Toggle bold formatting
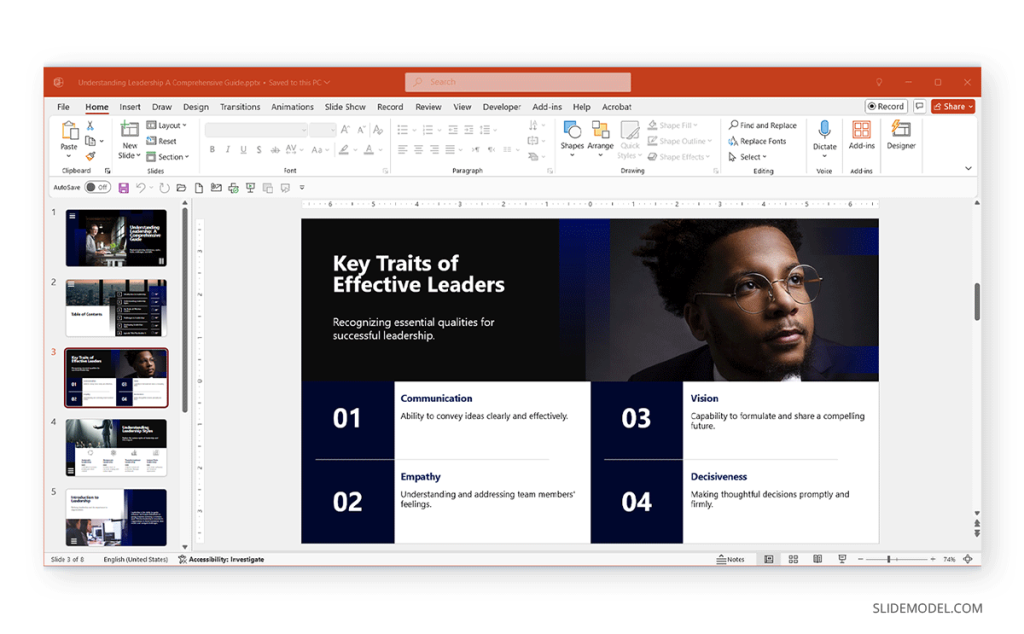This screenshot has width=1024, height=634. click(x=212, y=150)
